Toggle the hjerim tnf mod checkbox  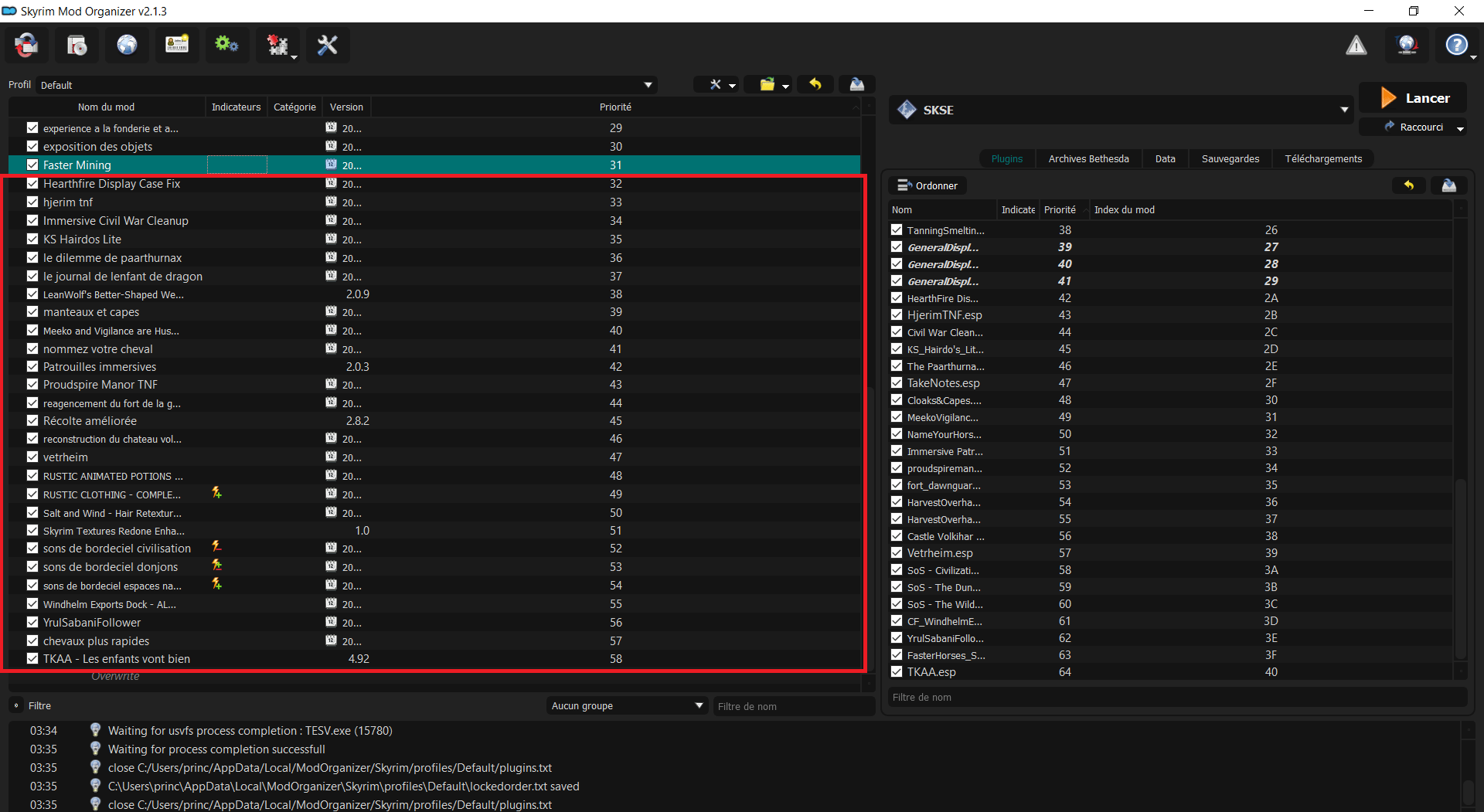[32, 202]
